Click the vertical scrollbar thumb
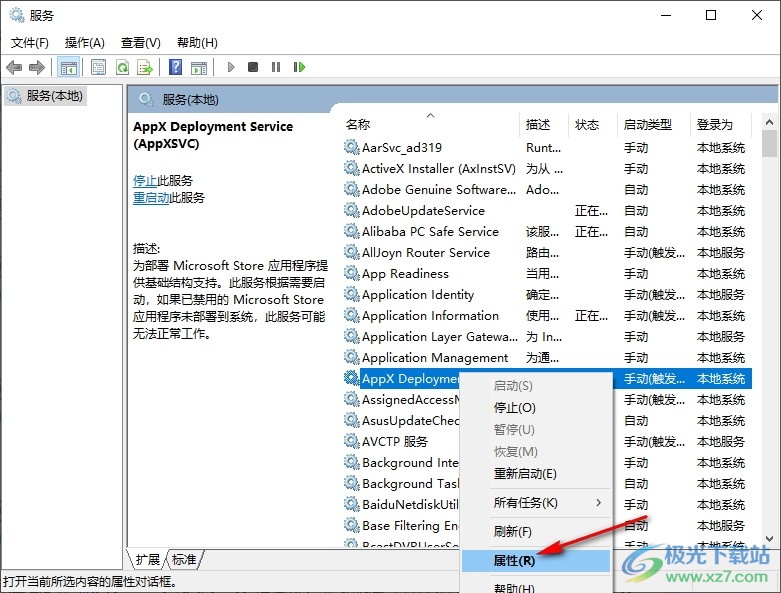 769,143
